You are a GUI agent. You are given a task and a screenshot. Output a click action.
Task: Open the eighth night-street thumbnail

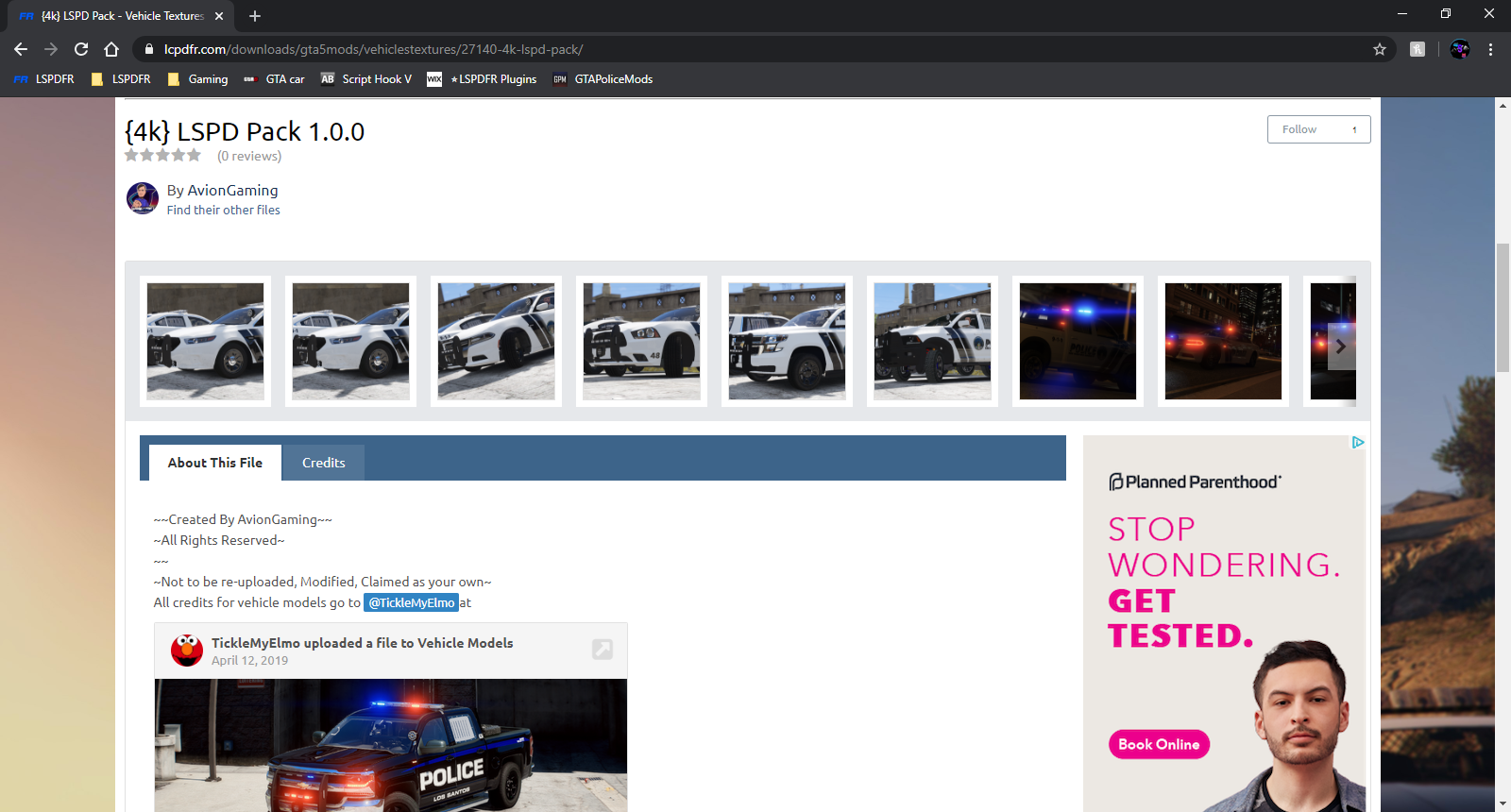click(1223, 341)
